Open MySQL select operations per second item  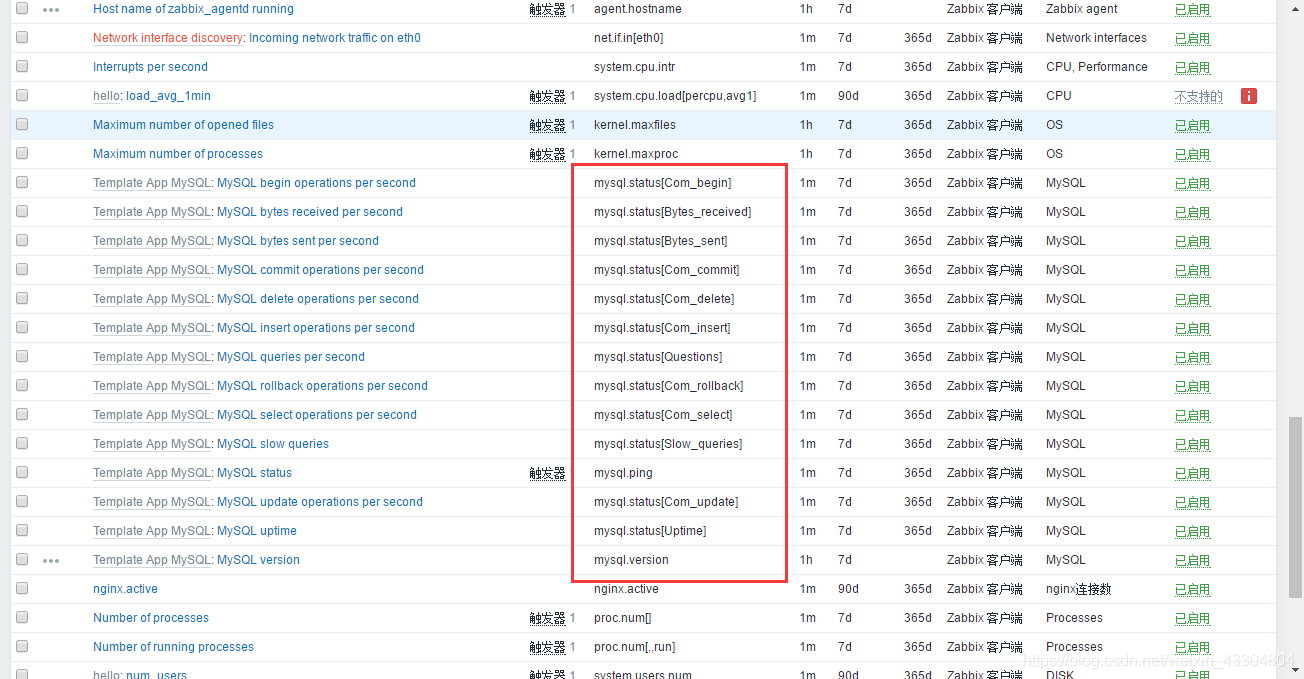click(x=317, y=415)
